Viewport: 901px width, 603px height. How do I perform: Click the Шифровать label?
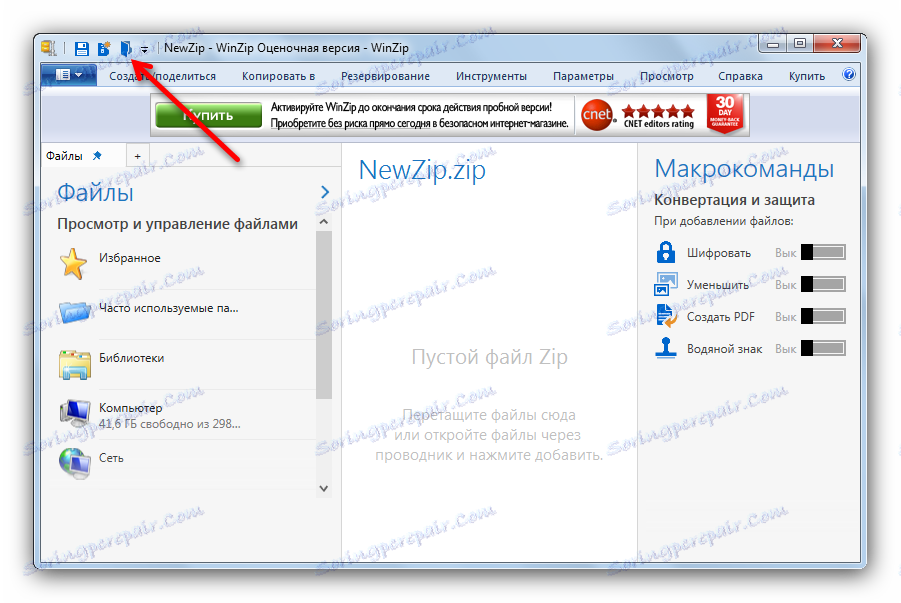pos(719,253)
